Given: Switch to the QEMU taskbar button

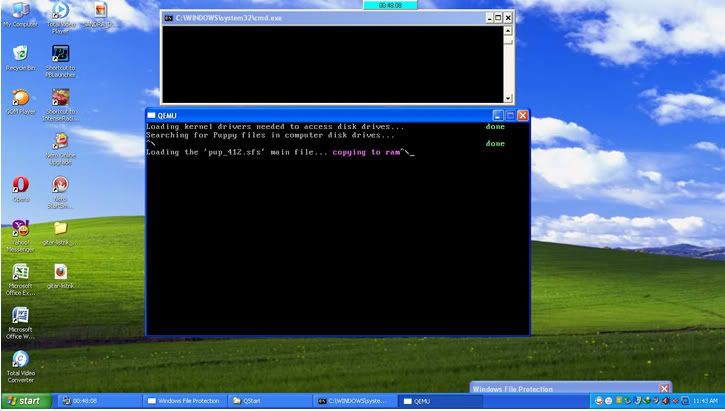Looking at the screenshot, I should tap(441, 401).
